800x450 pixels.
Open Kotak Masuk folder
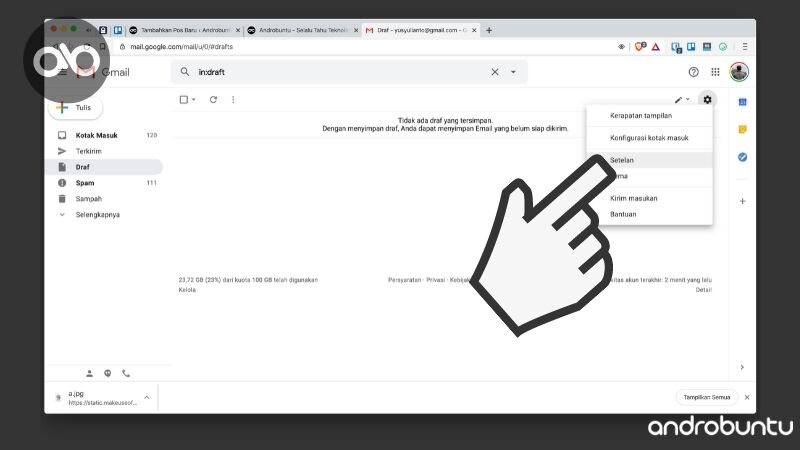pyautogui.click(x=104, y=135)
